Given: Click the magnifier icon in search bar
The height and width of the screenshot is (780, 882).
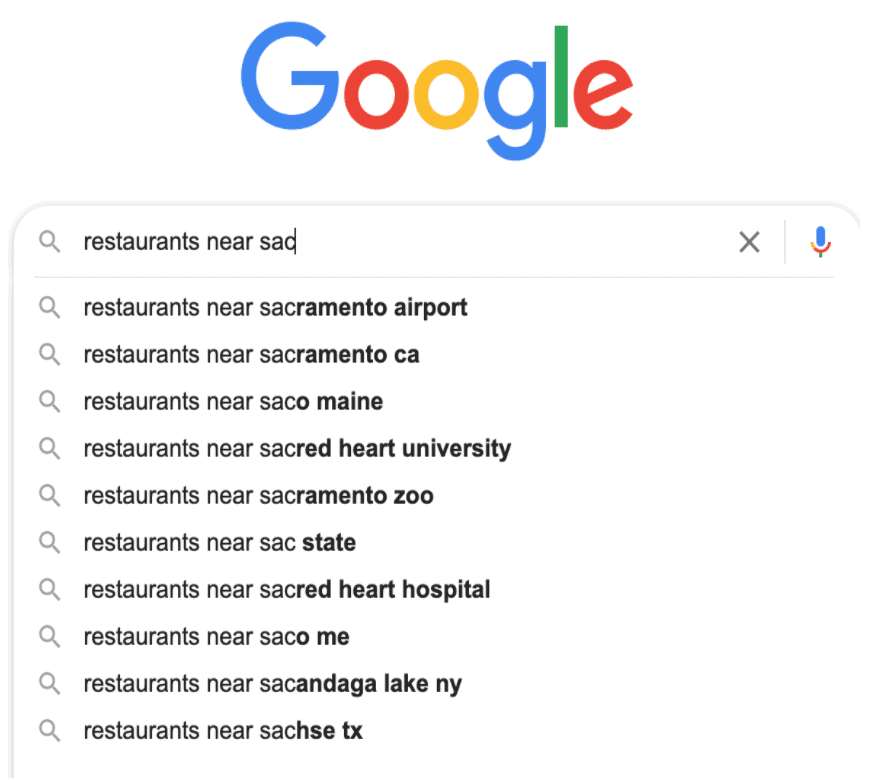Looking at the screenshot, I should click(x=49, y=242).
